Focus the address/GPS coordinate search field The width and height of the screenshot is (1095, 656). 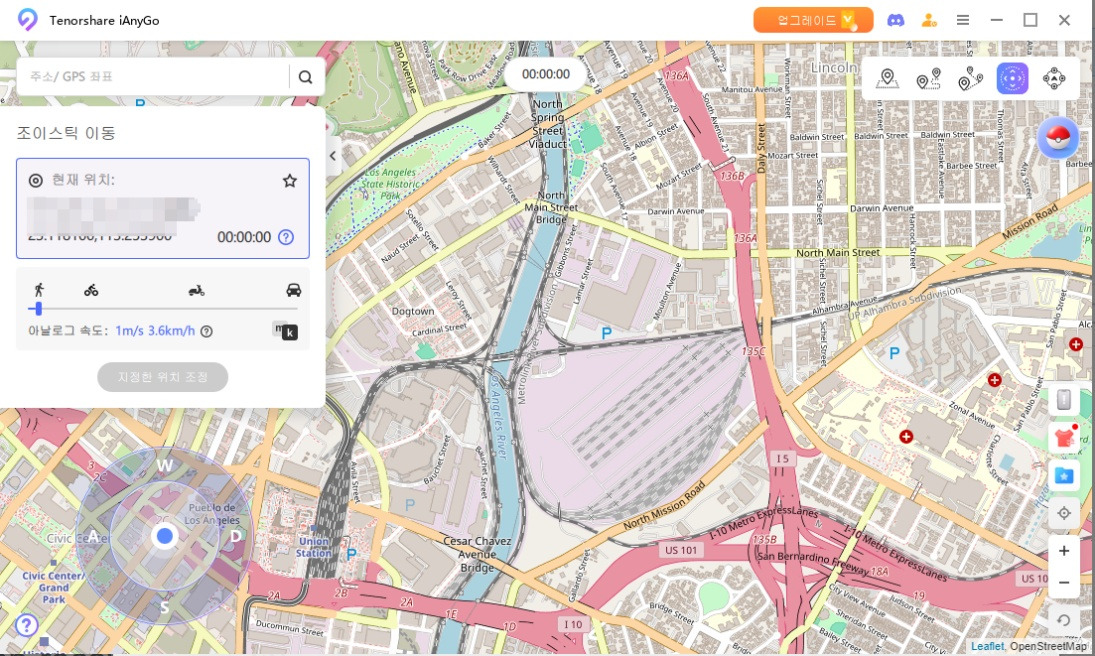pos(153,77)
